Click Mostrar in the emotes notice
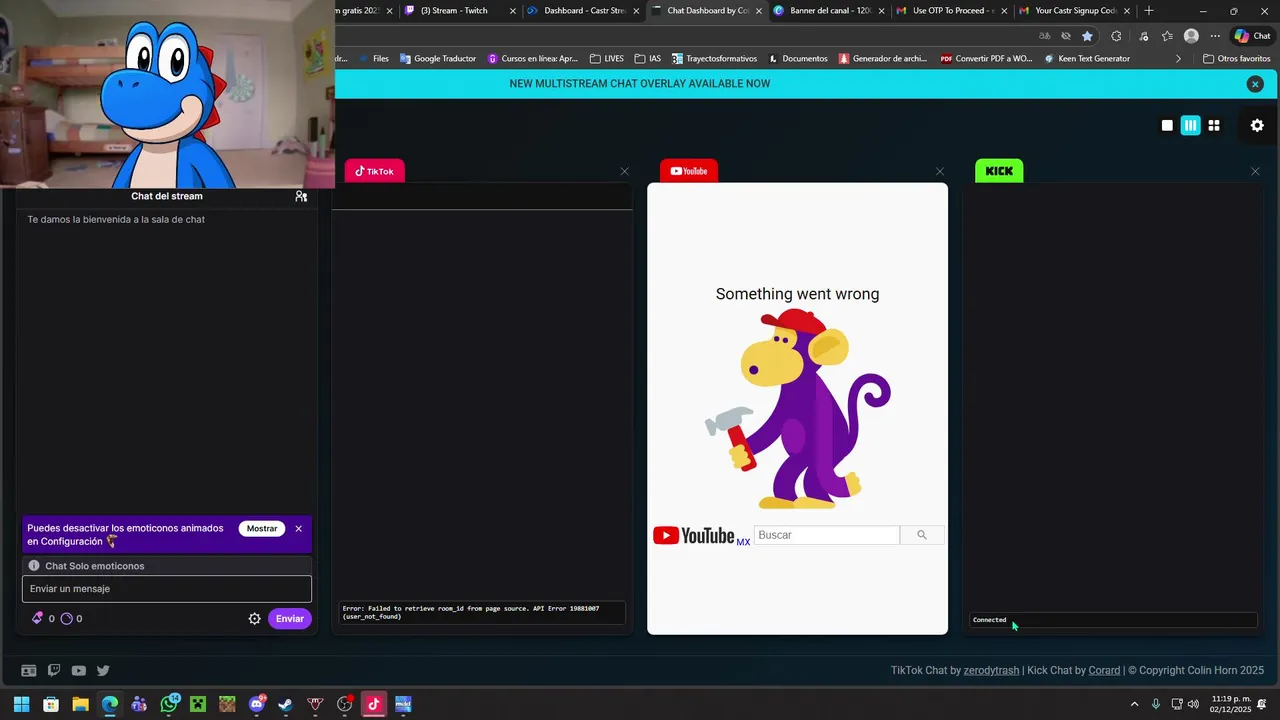This screenshot has height=720, width=1280. [262, 528]
